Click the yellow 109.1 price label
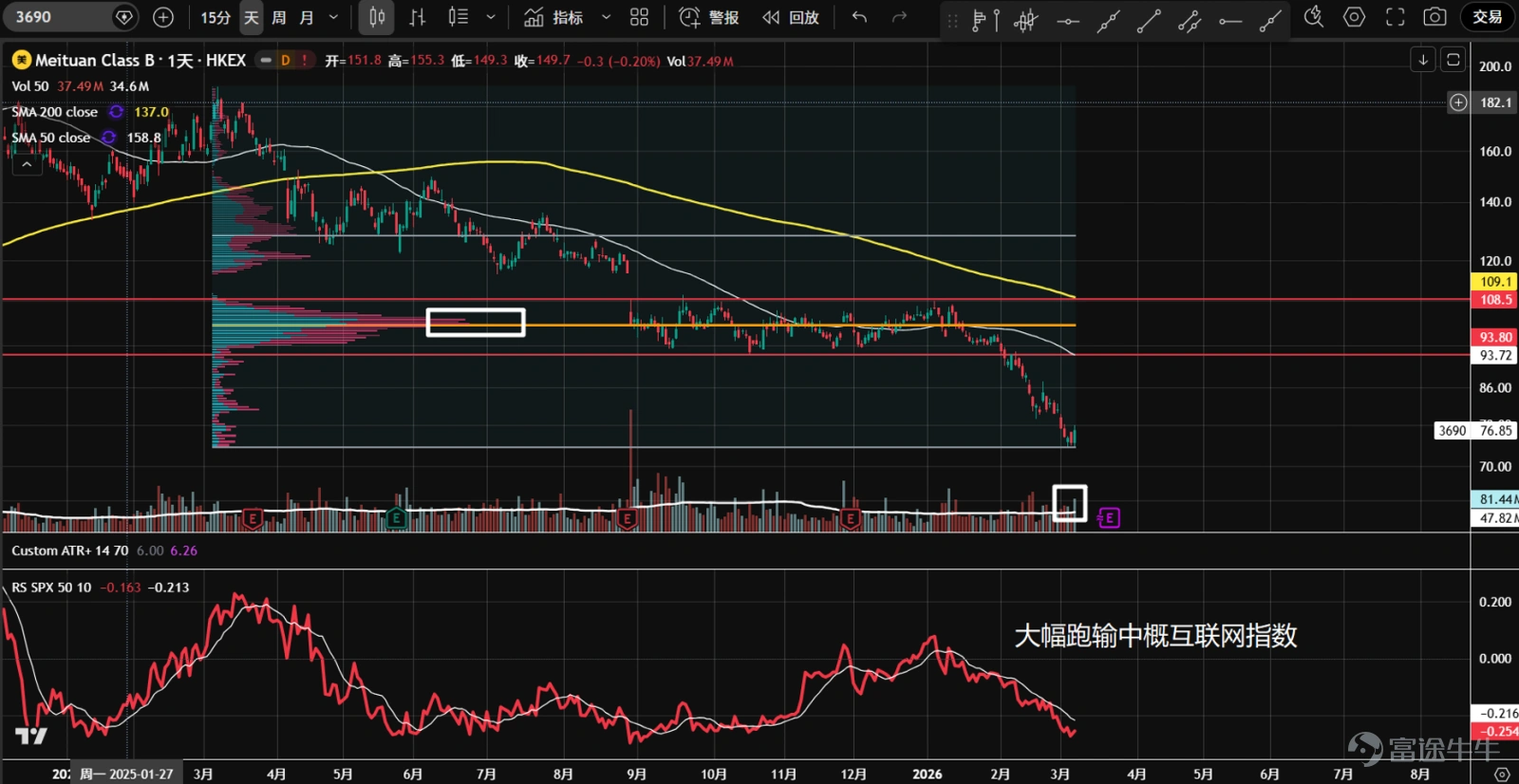This screenshot has width=1519, height=784. [1494, 282]
